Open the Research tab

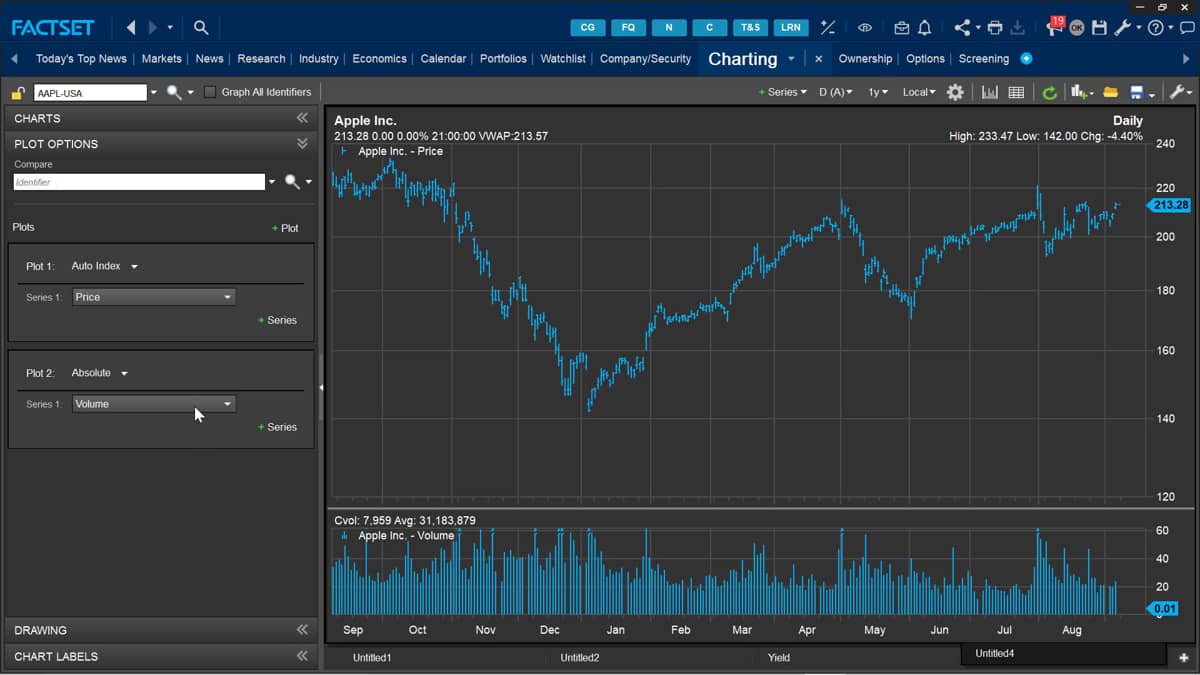261,59
